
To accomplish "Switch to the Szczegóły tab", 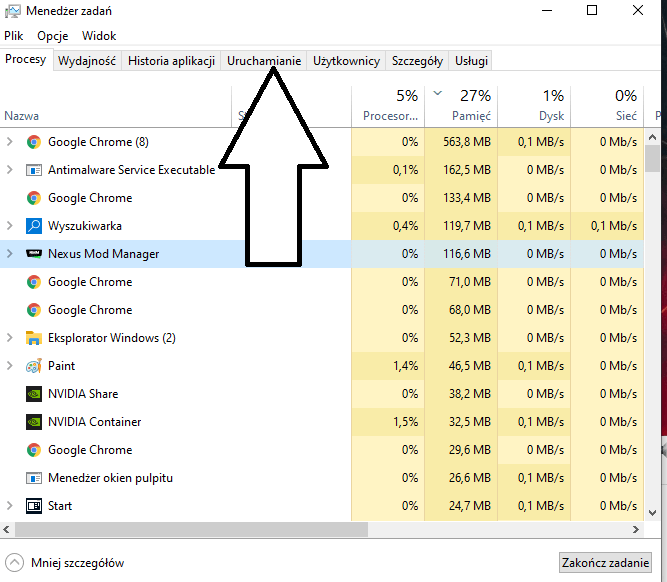I will (417, 61).
